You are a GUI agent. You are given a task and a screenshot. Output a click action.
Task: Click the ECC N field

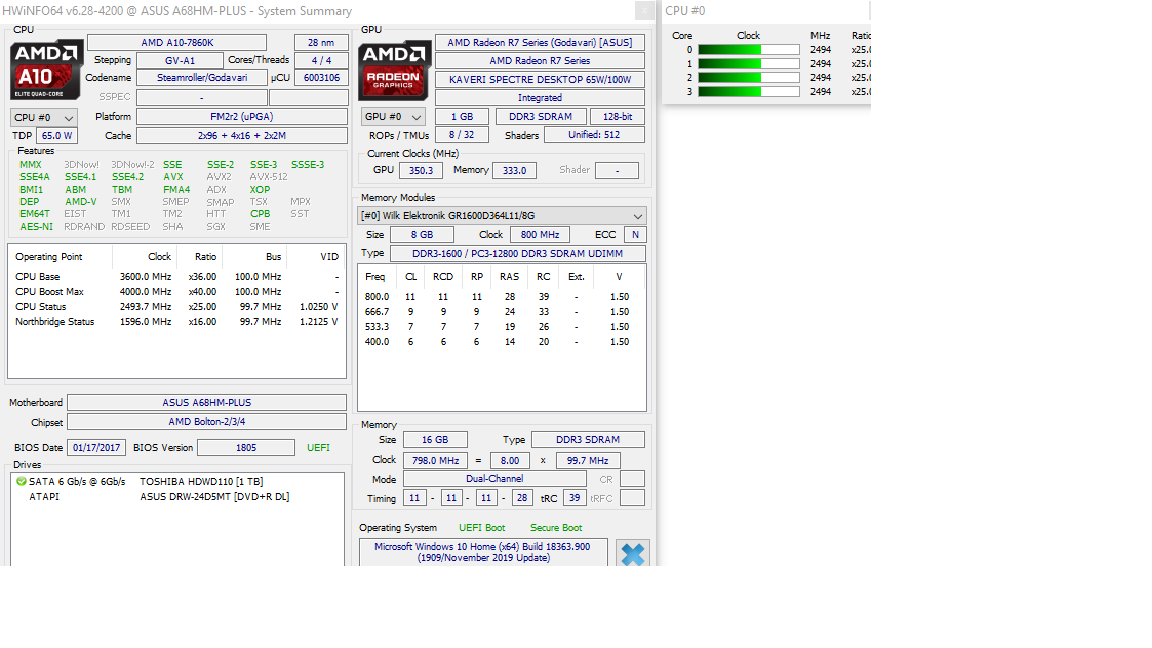click(x=635, y=234)
